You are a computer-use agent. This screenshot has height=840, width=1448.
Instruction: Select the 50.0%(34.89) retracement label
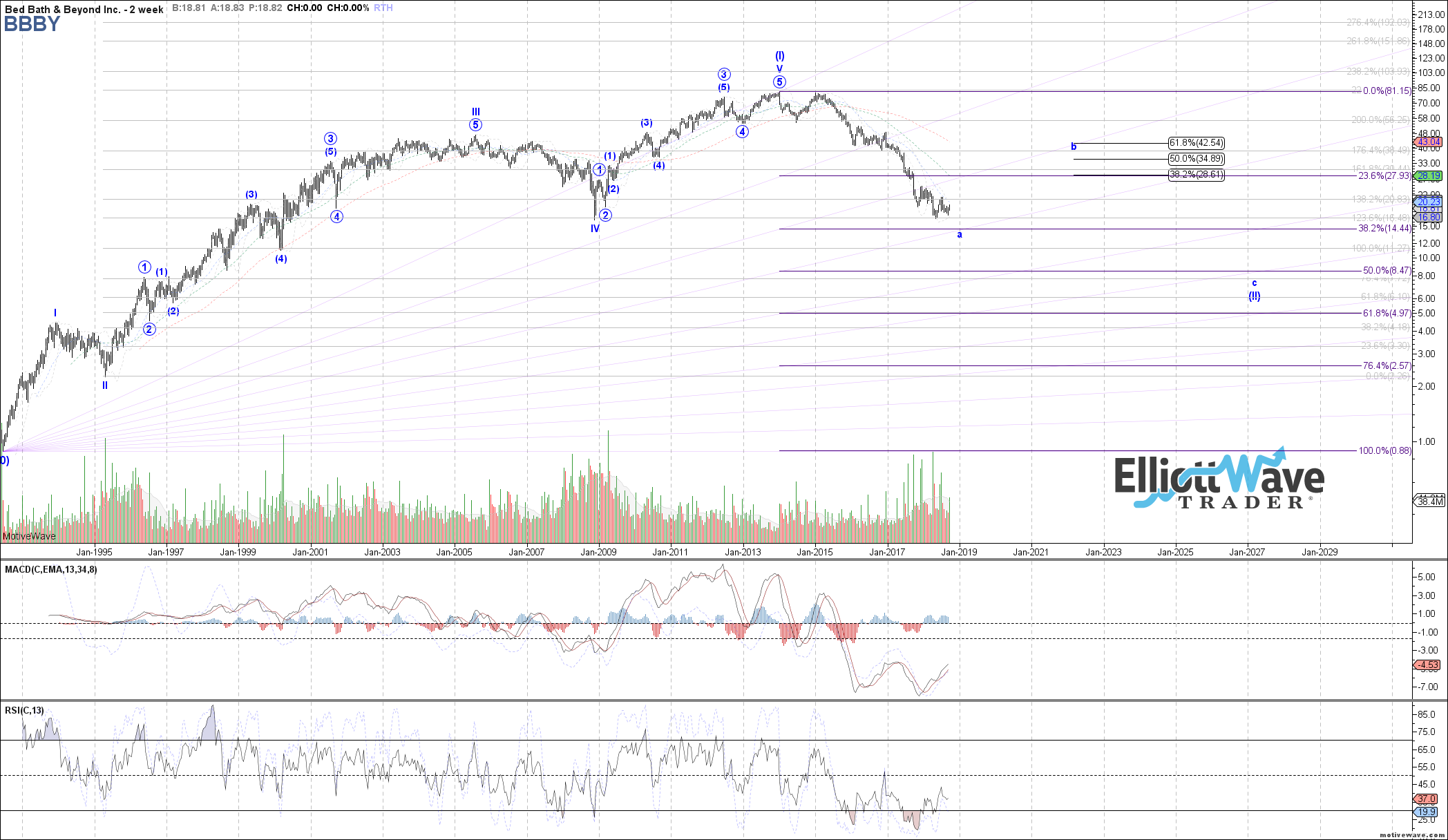click(x=1197, y=159)
